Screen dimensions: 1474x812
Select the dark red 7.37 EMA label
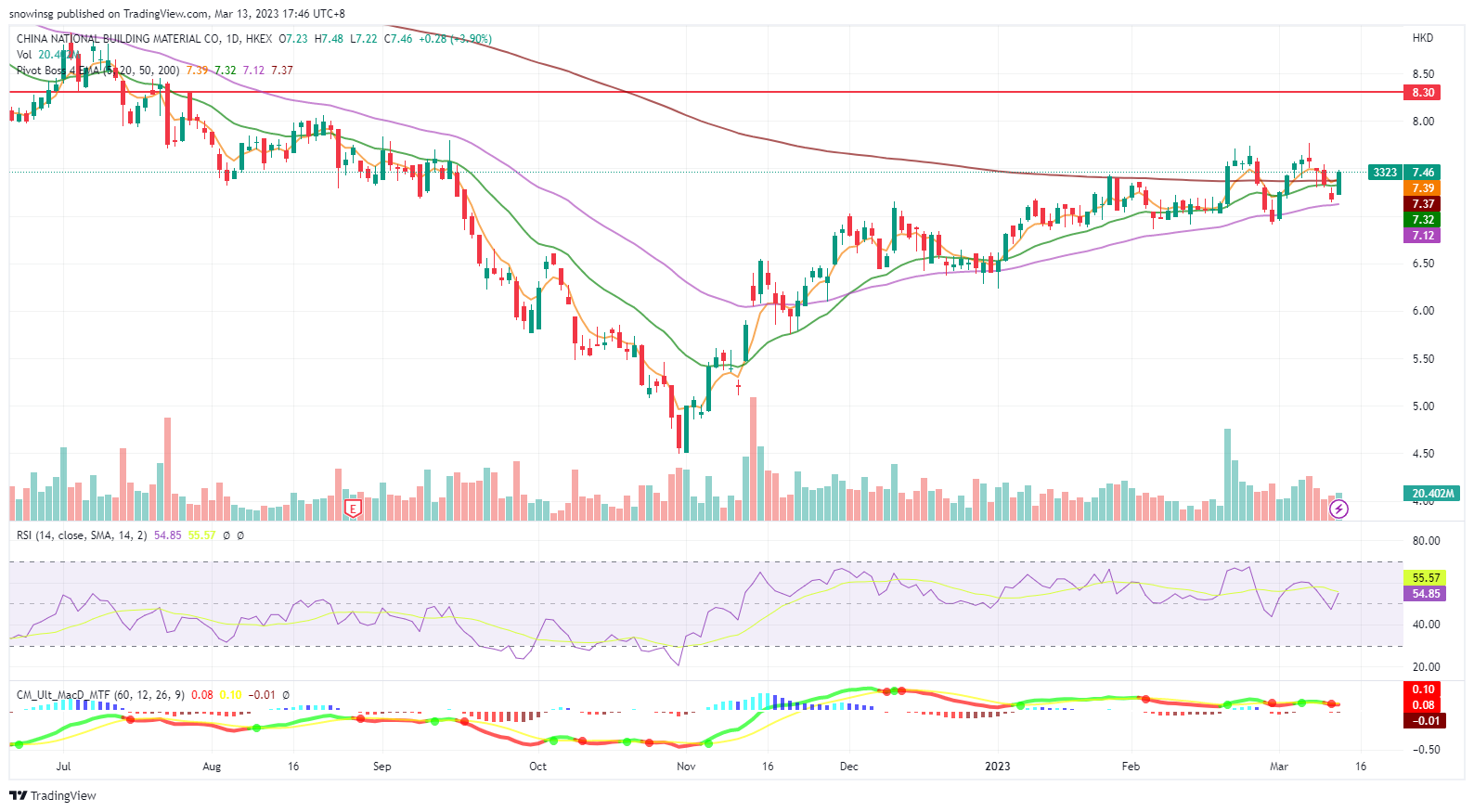1423,204
